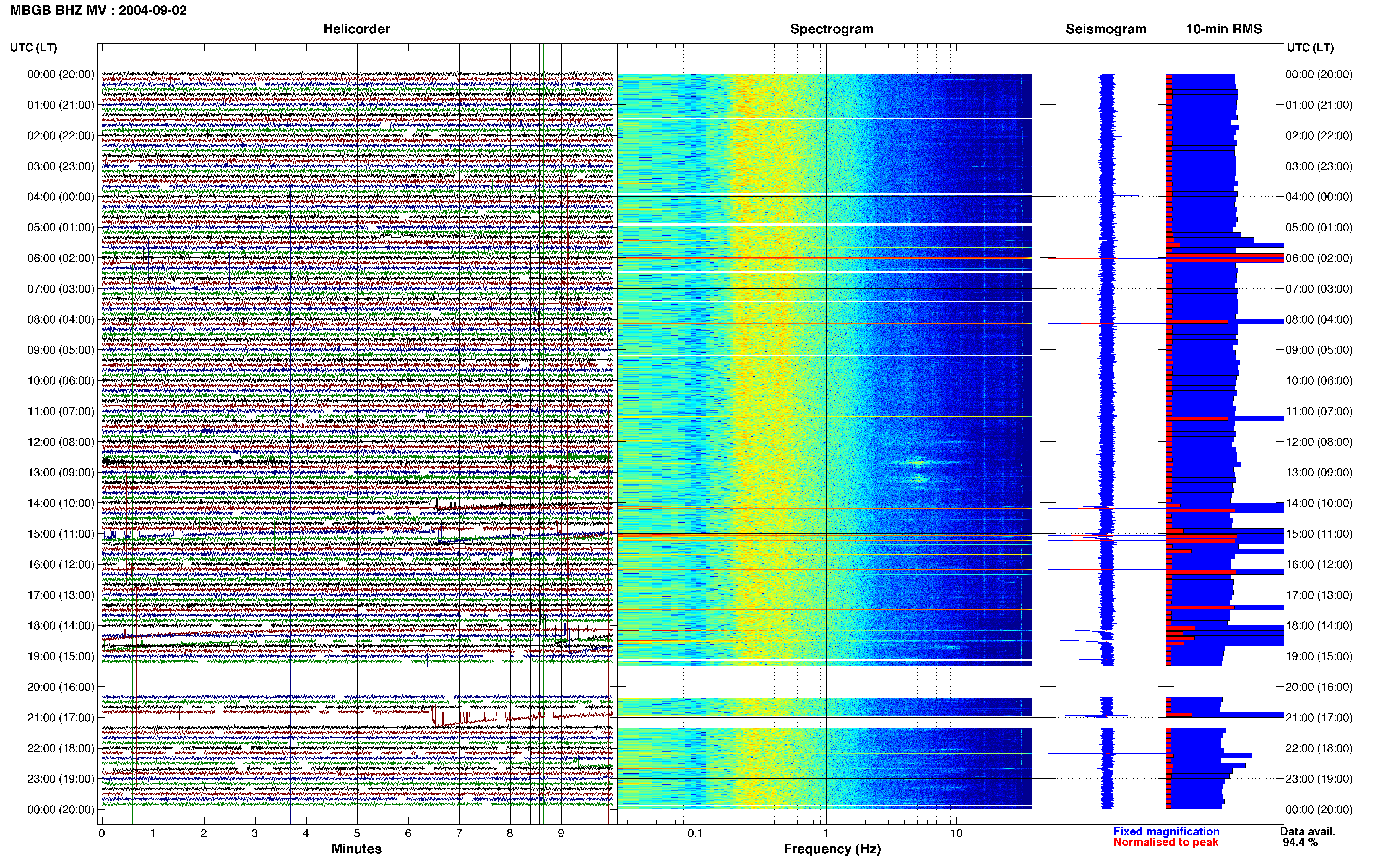
Task: Click left time label '21:00 (17:00)'
Action: (x=61, y=717)
